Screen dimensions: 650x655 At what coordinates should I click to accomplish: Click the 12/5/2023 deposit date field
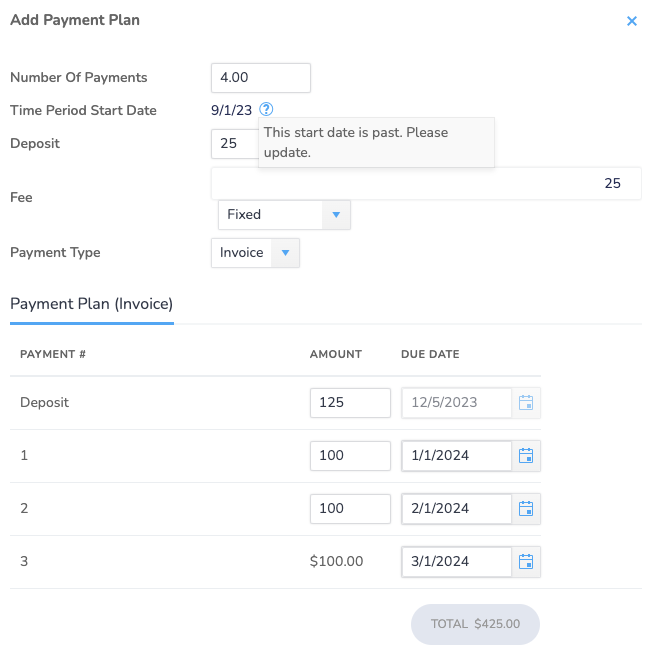point(457,403)
